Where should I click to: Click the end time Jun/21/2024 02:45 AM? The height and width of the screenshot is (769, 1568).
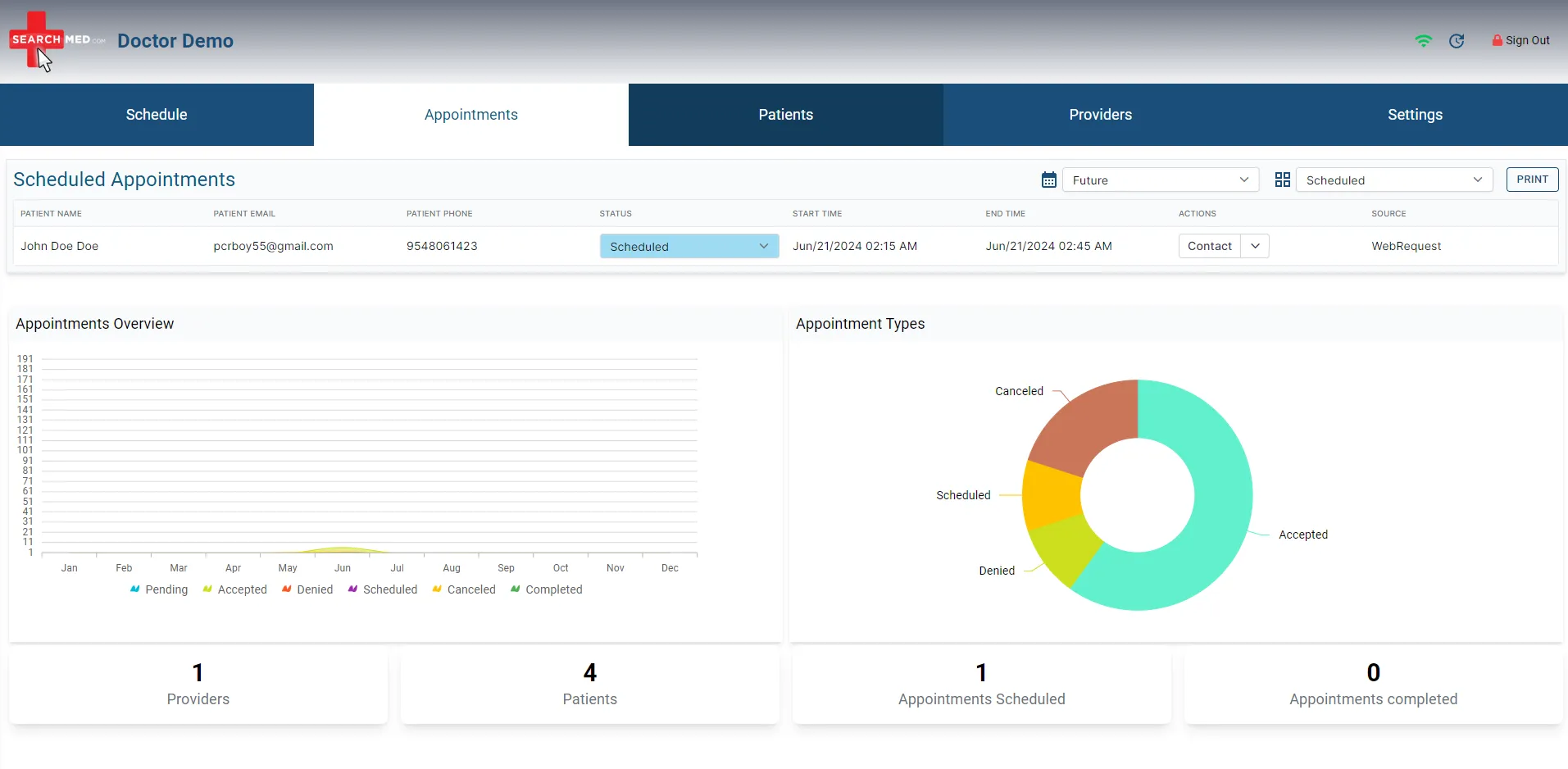click(x=1049, y=246)
